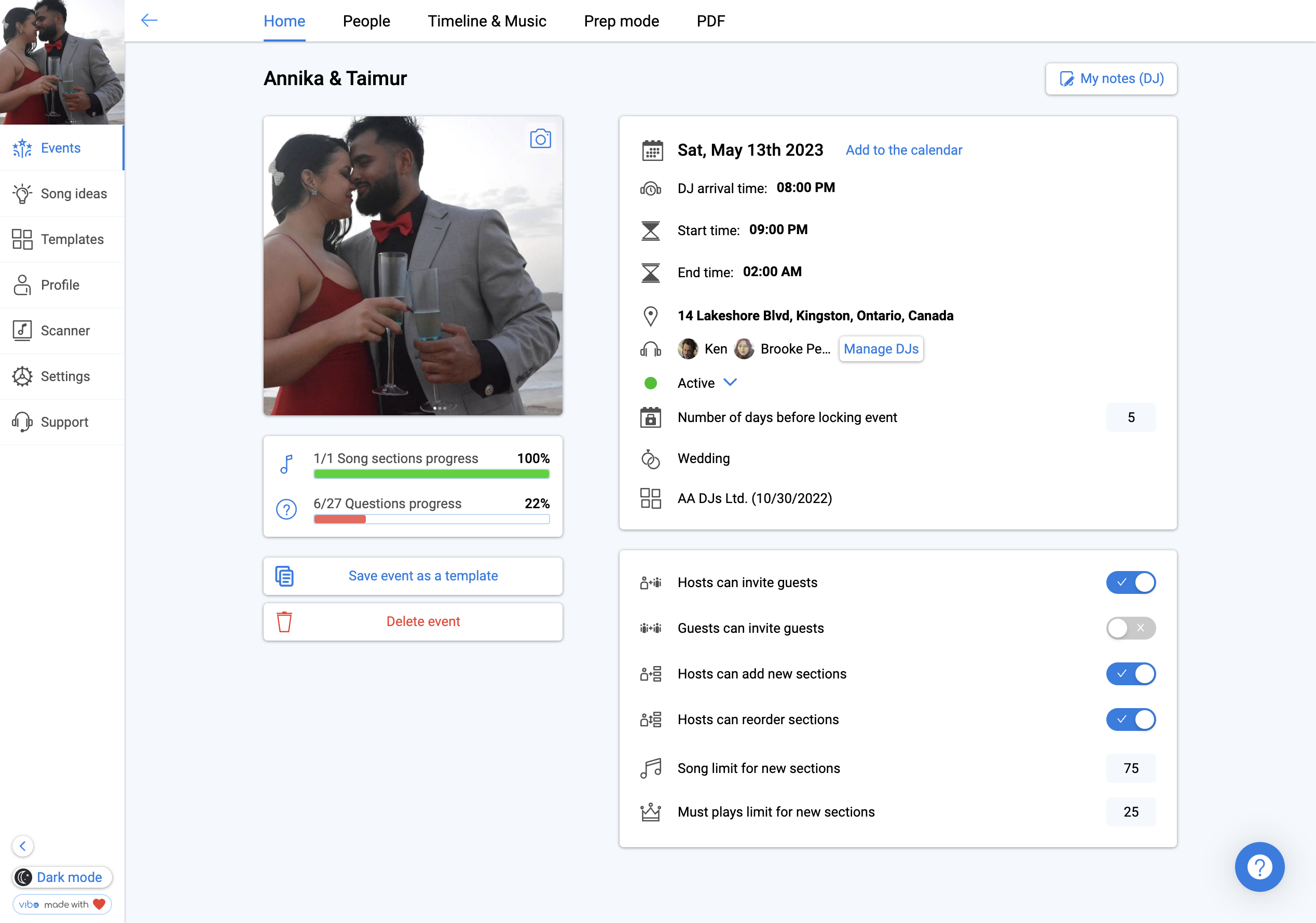This screenshot has width=1316, height=923.
Task: Click the questions progress icon
Action: pyautogui.click(x=286, y=509)
